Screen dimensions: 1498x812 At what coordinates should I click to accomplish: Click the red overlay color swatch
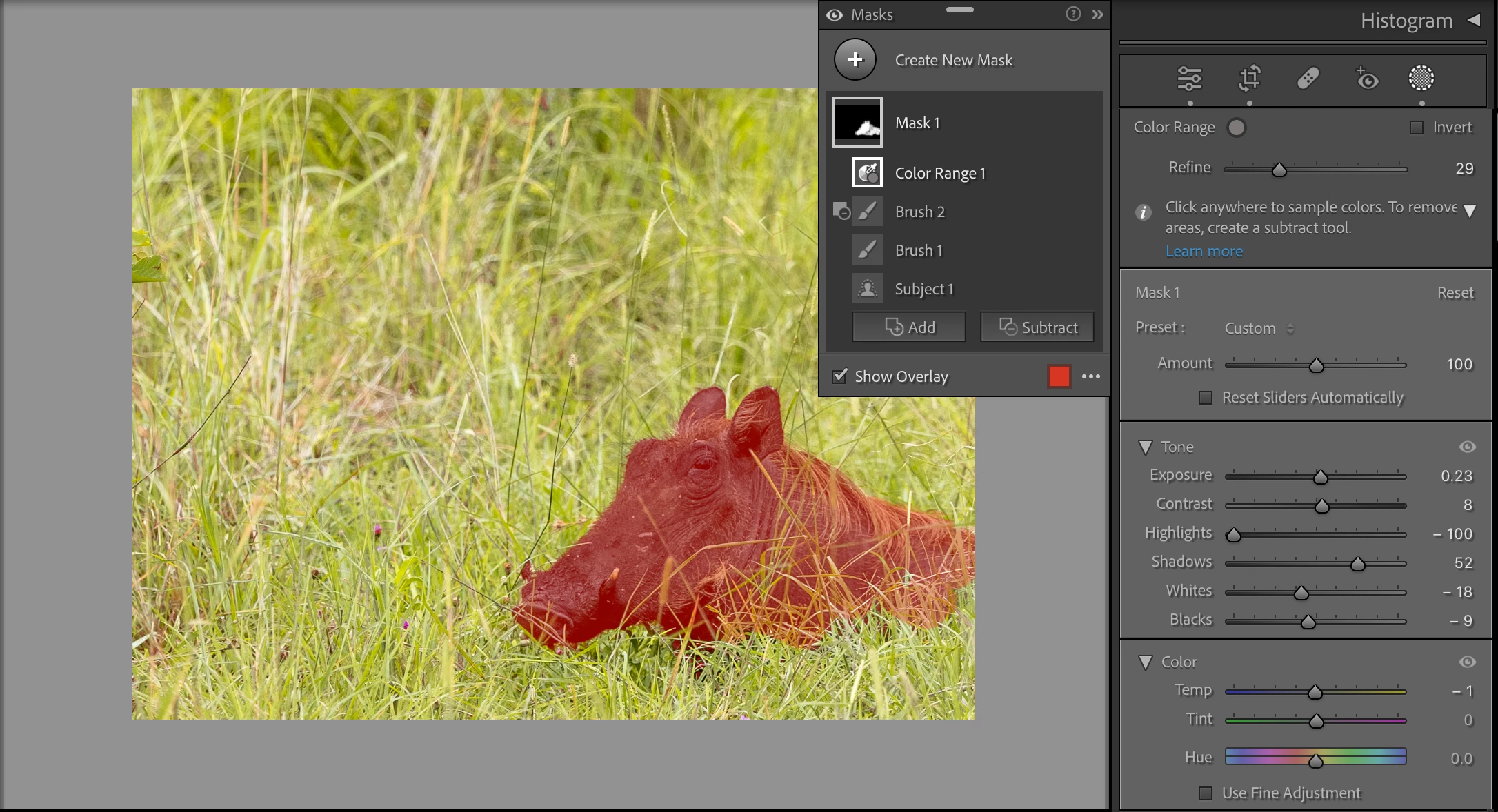click(x=1059, y=376)
